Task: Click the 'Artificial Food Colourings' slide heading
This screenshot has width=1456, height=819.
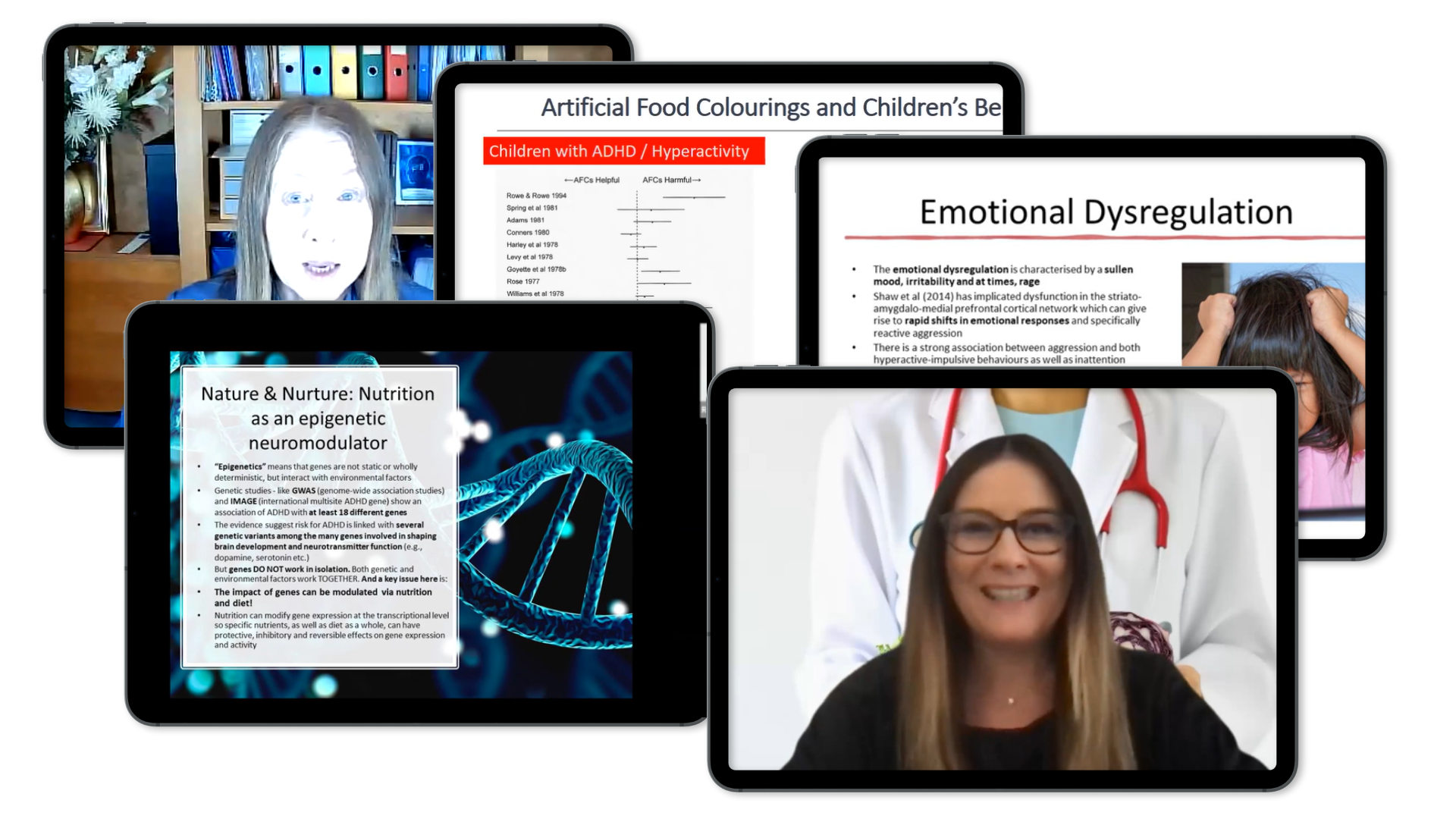Action: pos(770,108)
